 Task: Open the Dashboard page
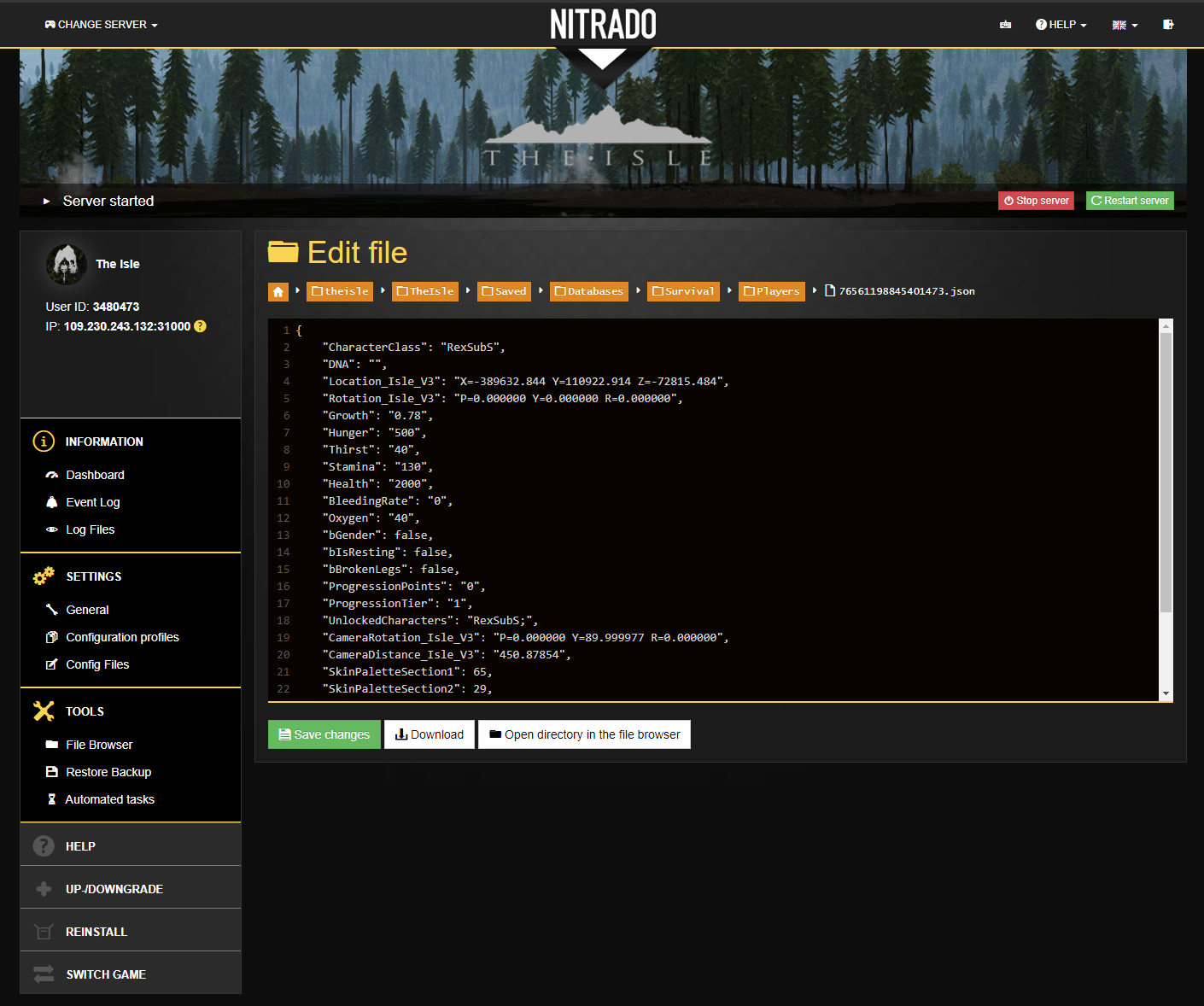point(95,475)
